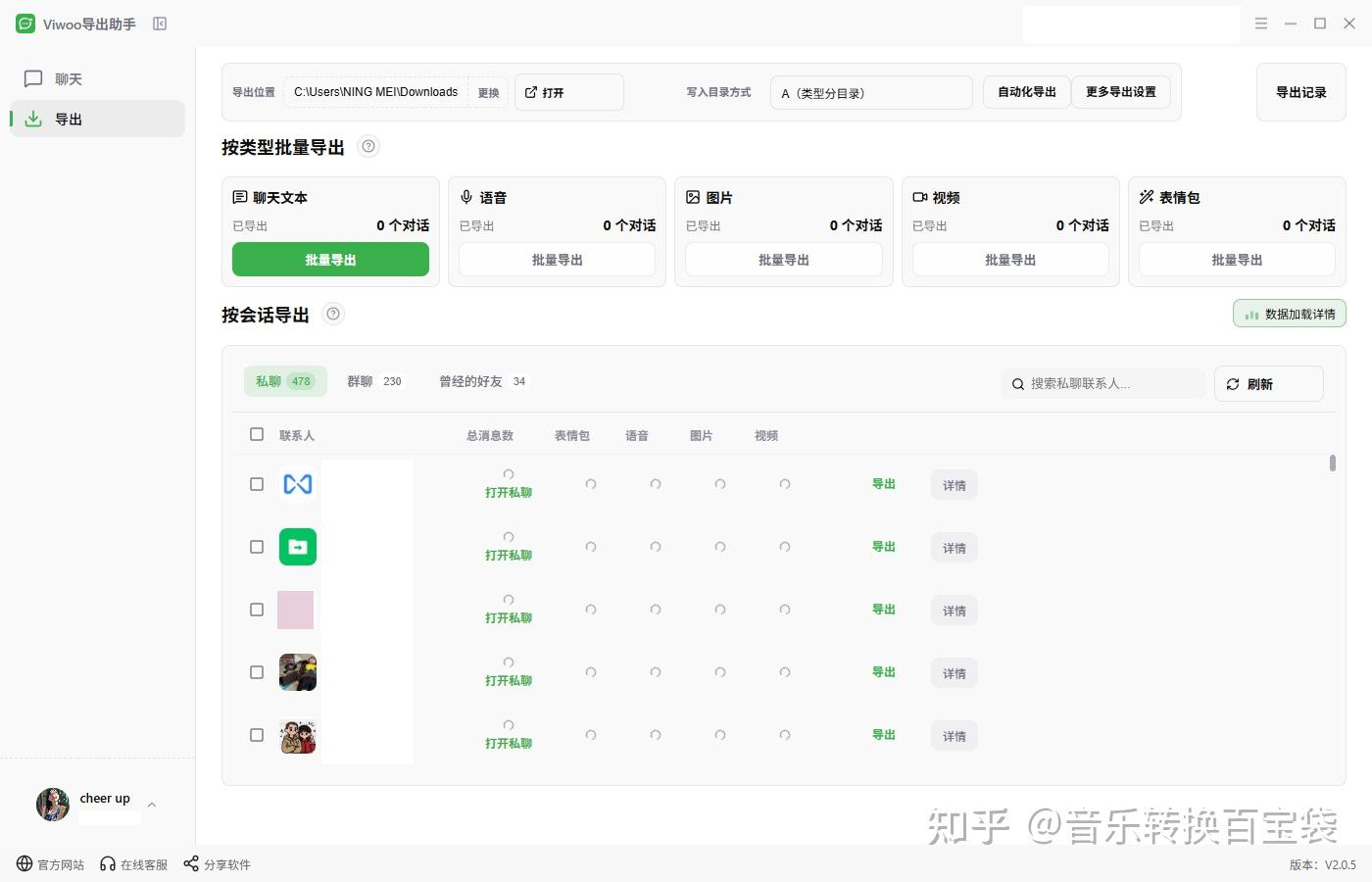Open 更多导出设置
This screenshot has width=1372, height=882.
point(1121,92)
